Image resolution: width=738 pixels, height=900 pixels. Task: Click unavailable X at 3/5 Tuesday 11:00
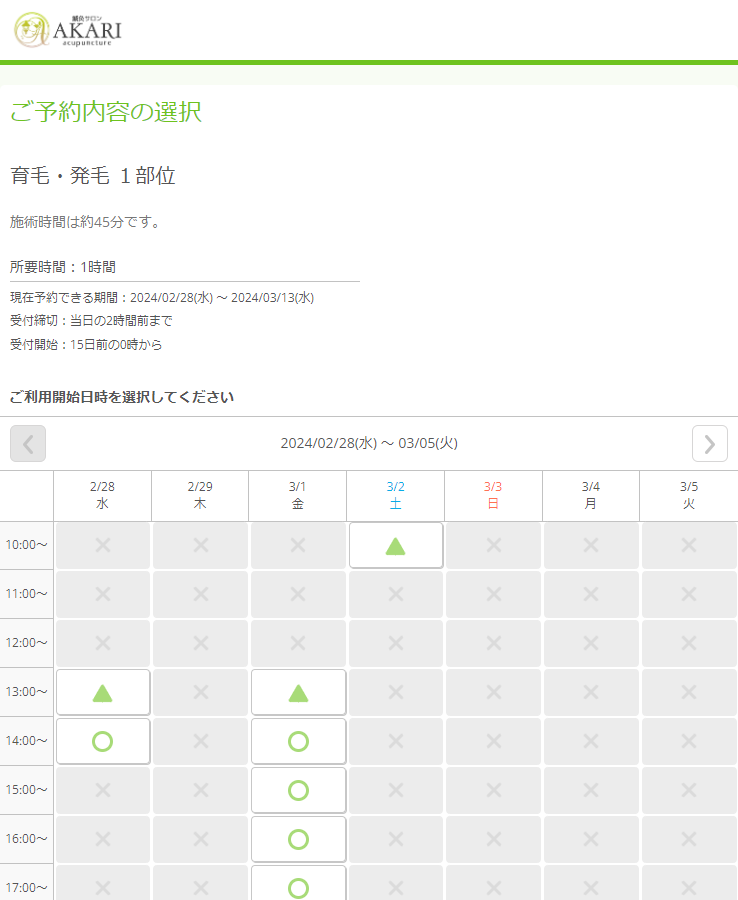click(689, 594)
